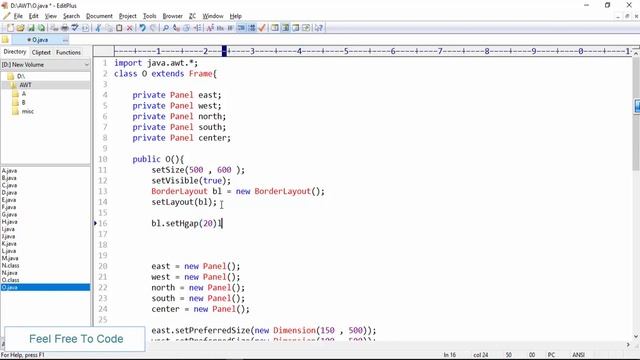This screenshot has height=360, width=640.
Task: Click the scroll down arrow of editor scrollbar
Action: 636,336
